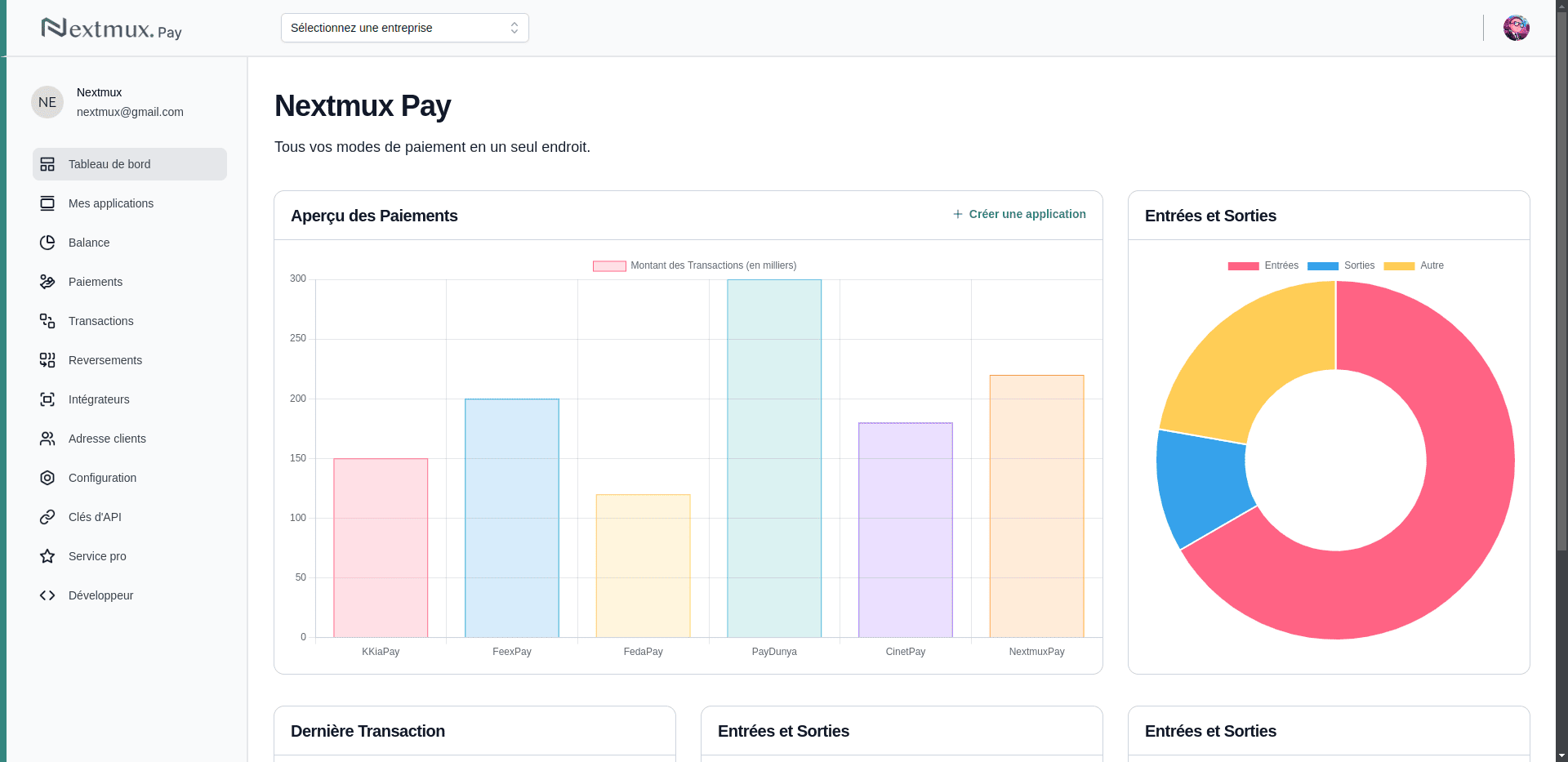
Task: Click the Intégrateurs scan icon
Action: [x=47, y=399]
